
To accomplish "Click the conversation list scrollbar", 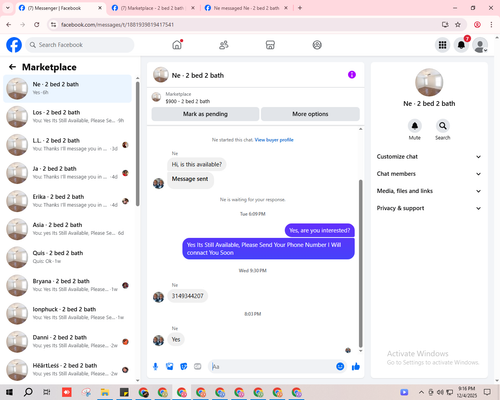I will point(138,144).
